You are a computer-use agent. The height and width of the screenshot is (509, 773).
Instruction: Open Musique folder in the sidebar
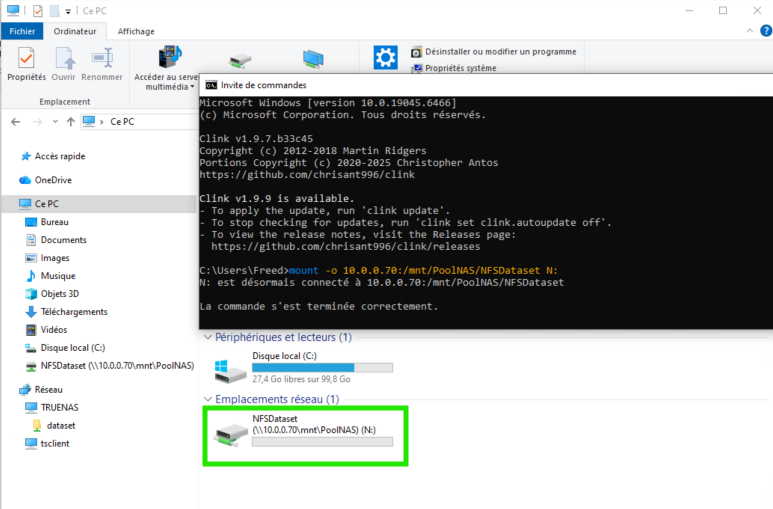(57, 276)
